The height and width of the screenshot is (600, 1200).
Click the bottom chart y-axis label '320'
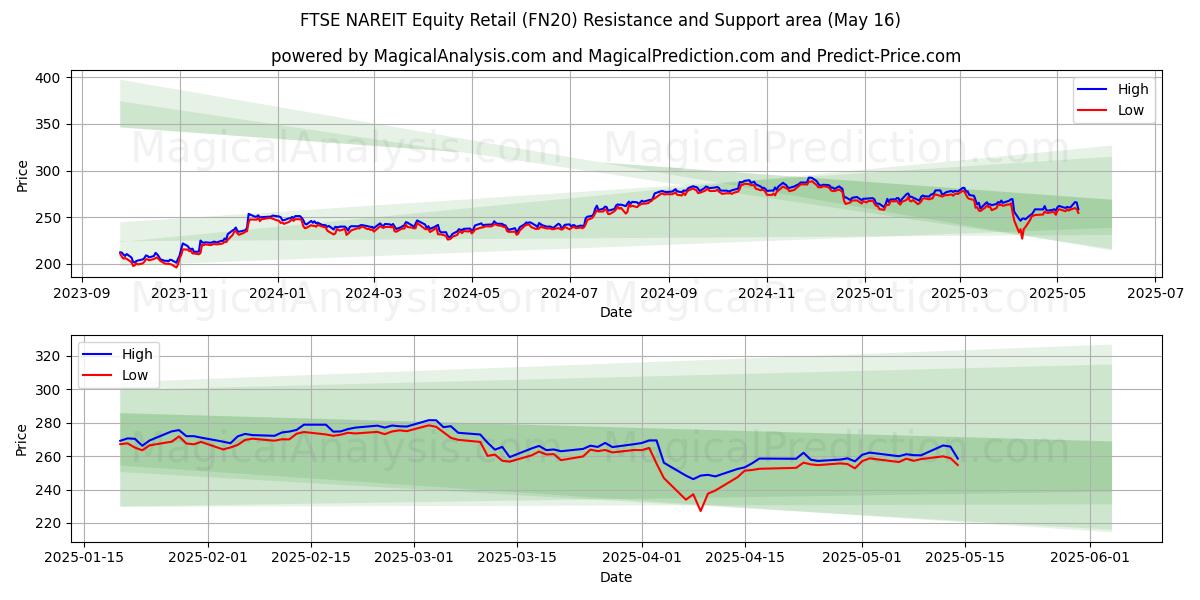point(50,356)
